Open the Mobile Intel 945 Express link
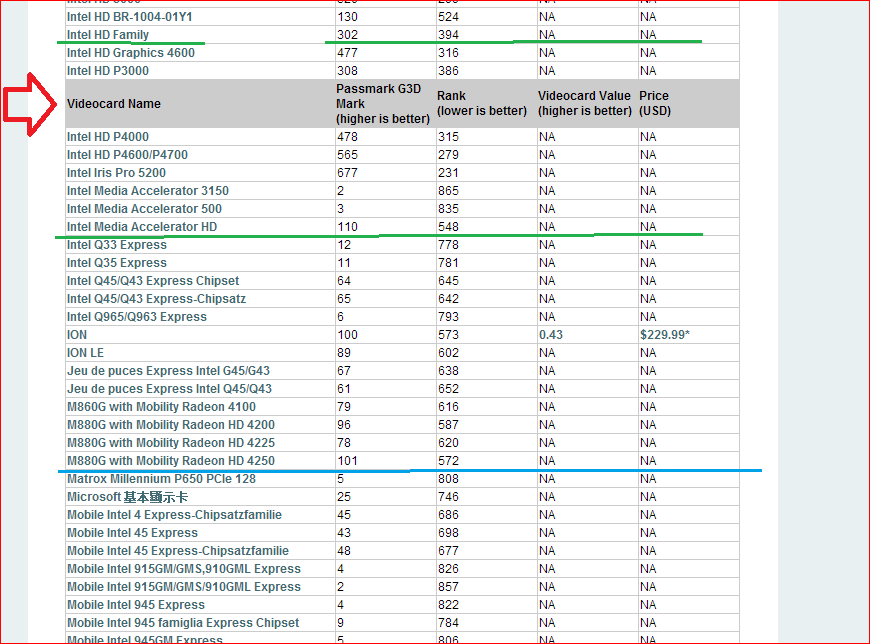The image size is (870, 644). (135, 605)
